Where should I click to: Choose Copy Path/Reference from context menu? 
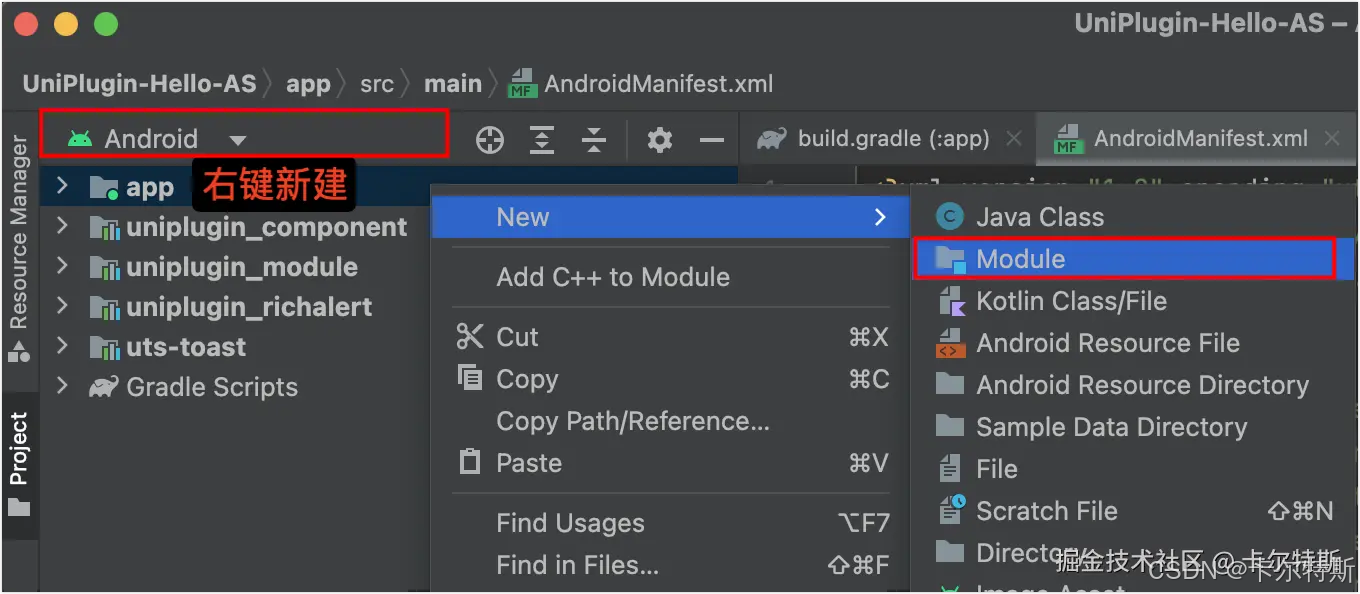(x=670, y=421)
